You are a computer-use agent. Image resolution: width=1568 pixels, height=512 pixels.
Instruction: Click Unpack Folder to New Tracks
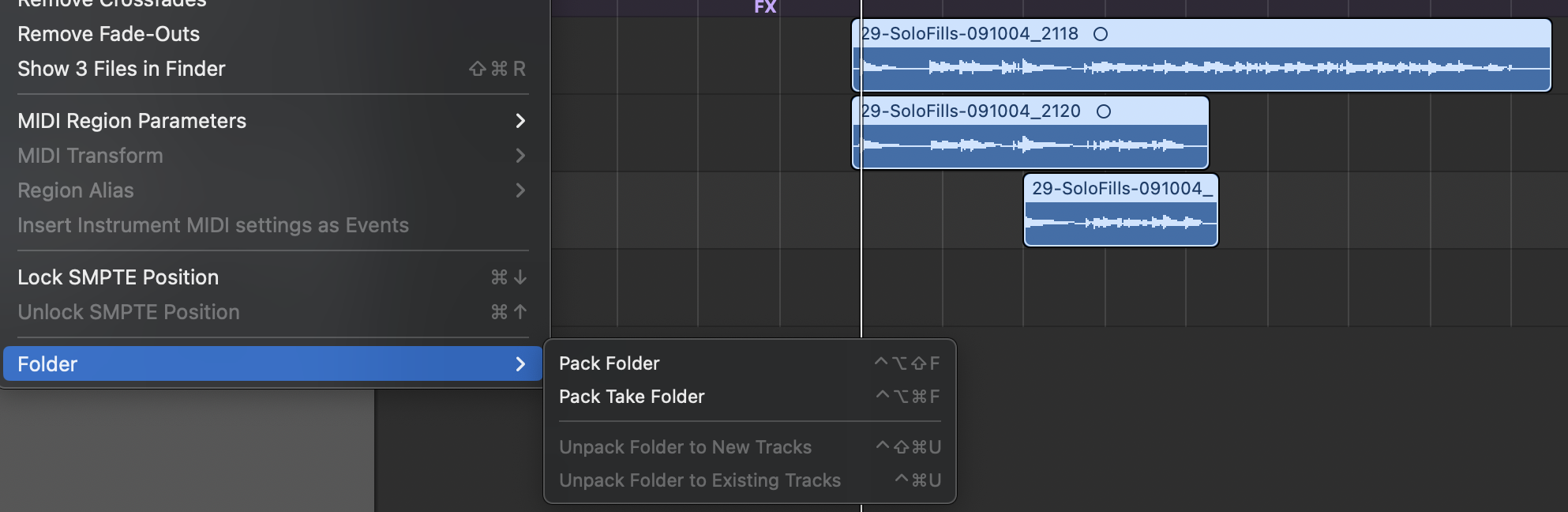[685, 447]
